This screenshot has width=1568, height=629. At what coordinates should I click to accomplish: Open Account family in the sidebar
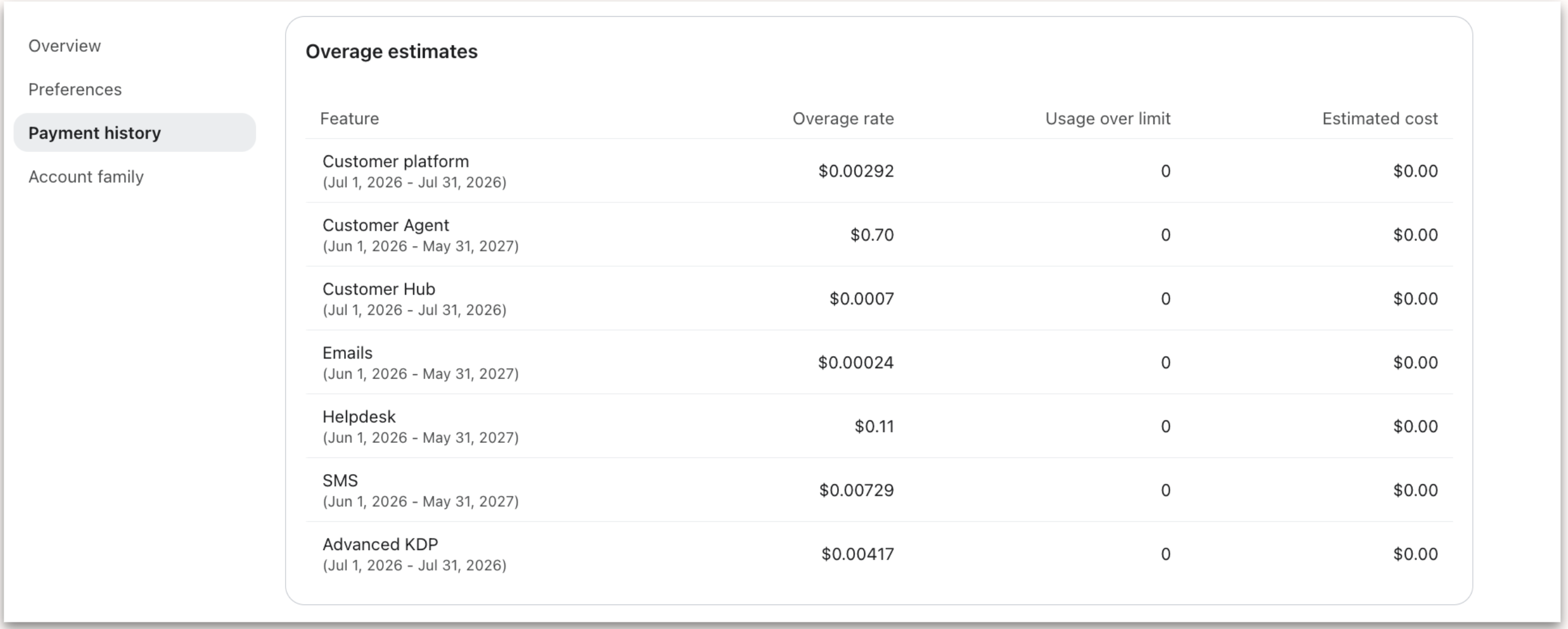[x=86, y=177]
